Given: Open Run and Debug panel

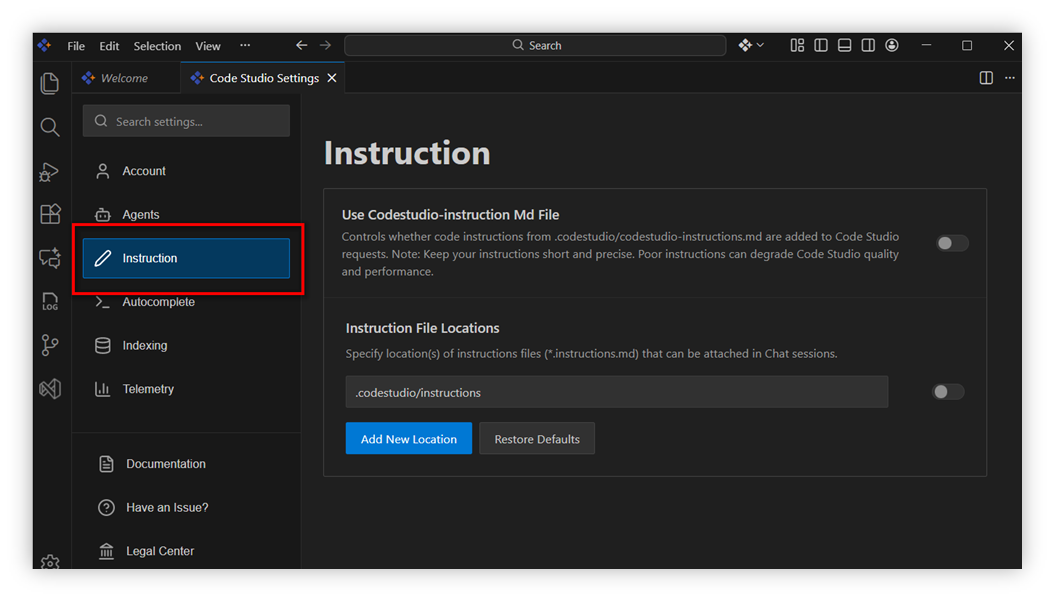Looking at the screenshot, I should 50,172.
